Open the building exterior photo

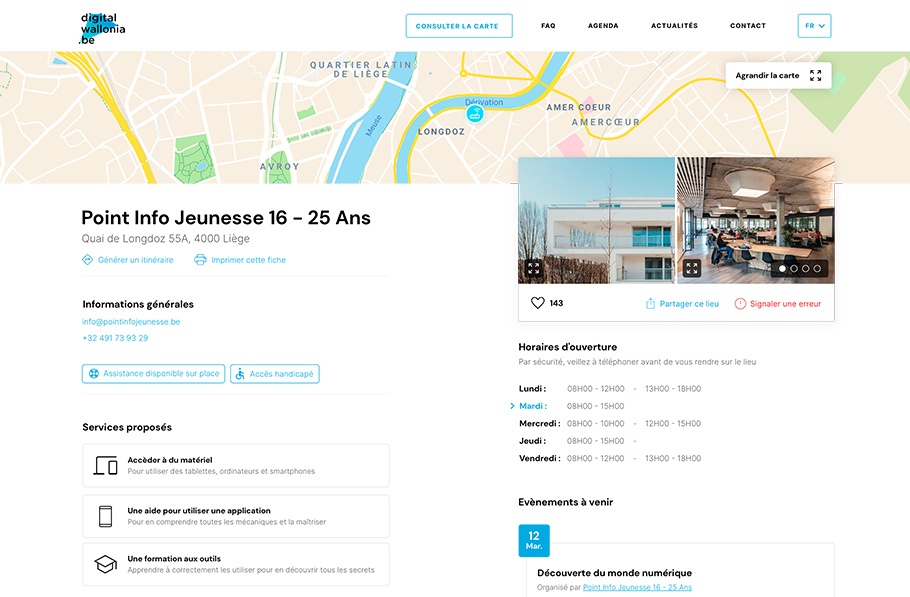[x=596, y=220]
